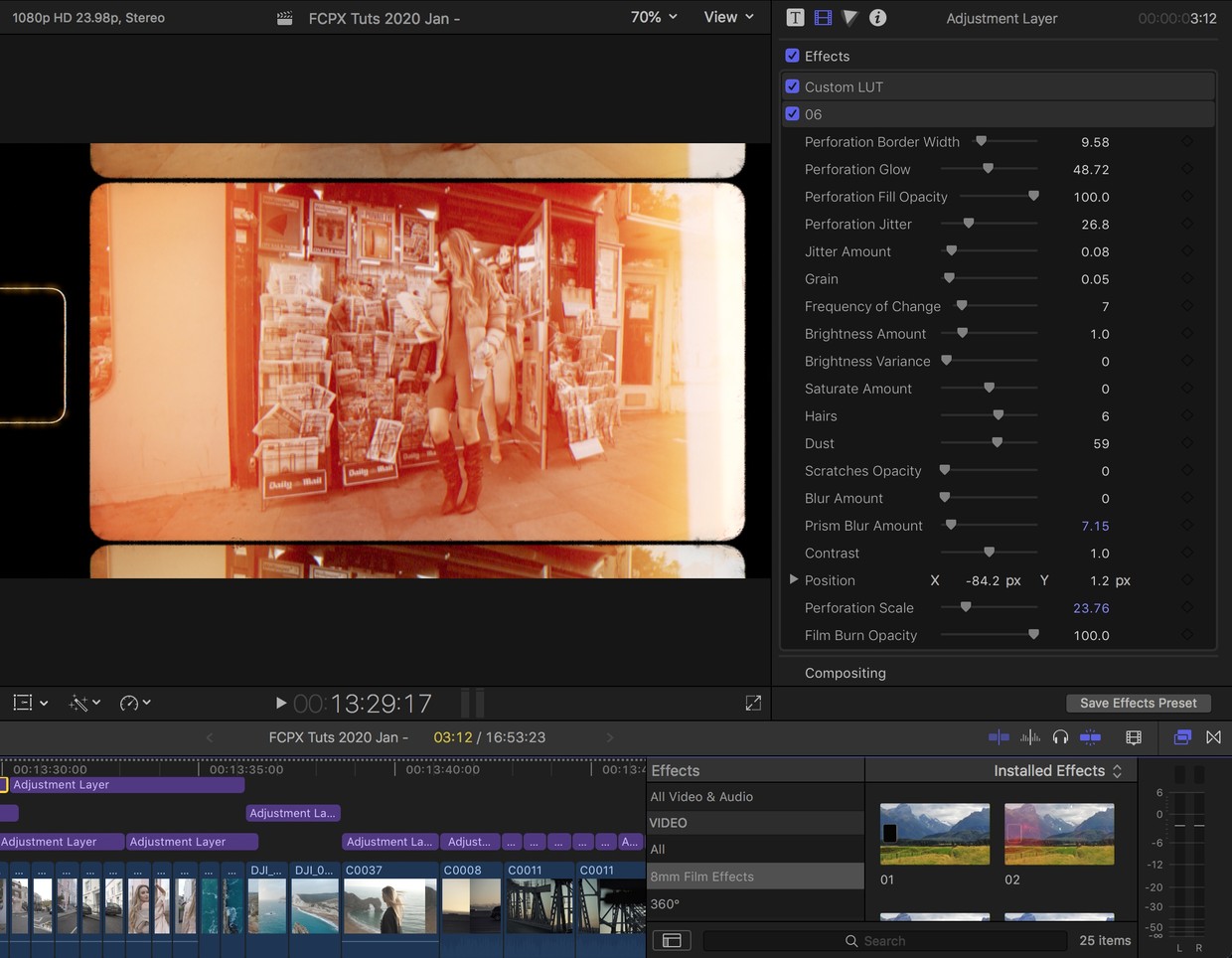Open the Color inspector
Image resolution: width=1232 pixels, height=958 pixels.
849,17
